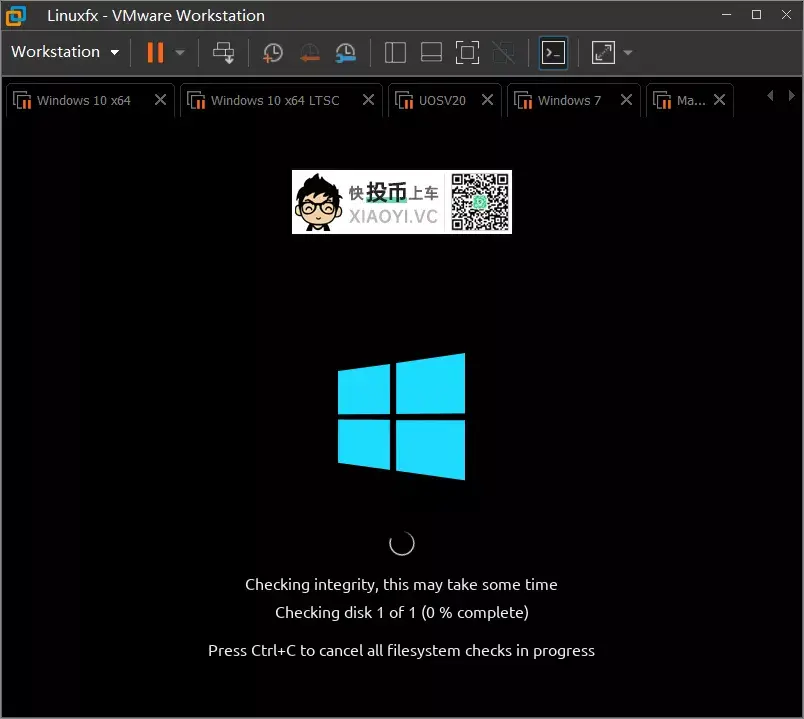The height and width of the screenshot is (719, 804).
Task: Expand the stretch options dropdown arrow
Action: (x=628, y=52)
